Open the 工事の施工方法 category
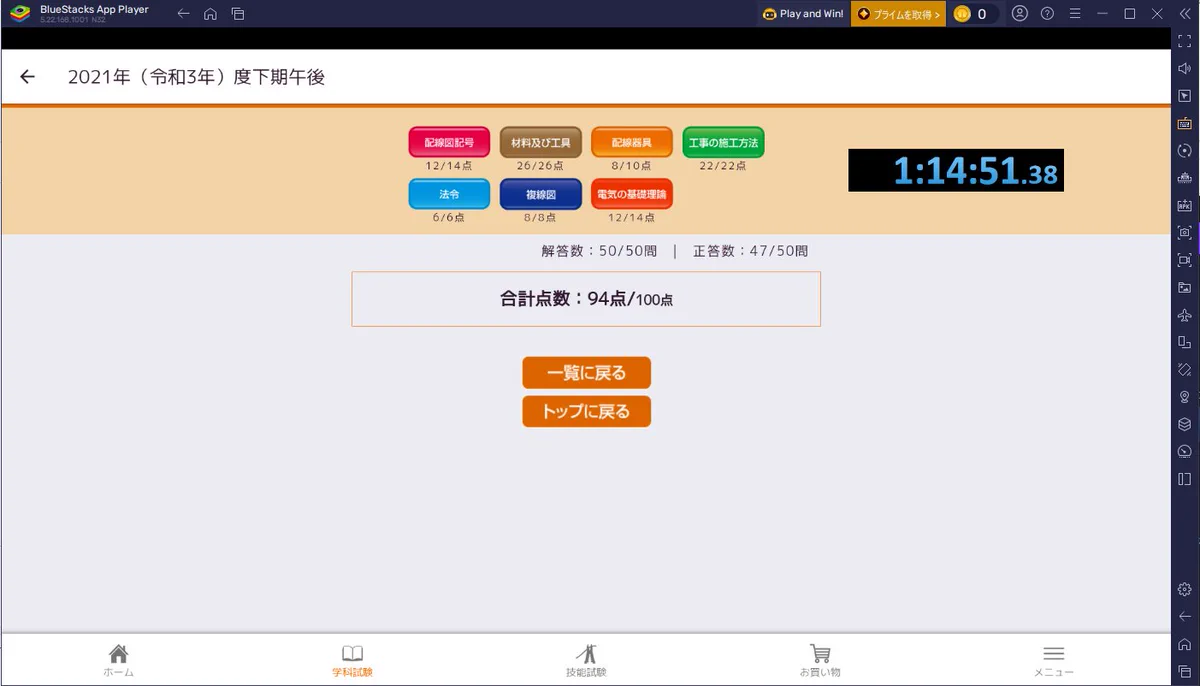Screen dimensions: 1200x686 [x=723, y=142]
